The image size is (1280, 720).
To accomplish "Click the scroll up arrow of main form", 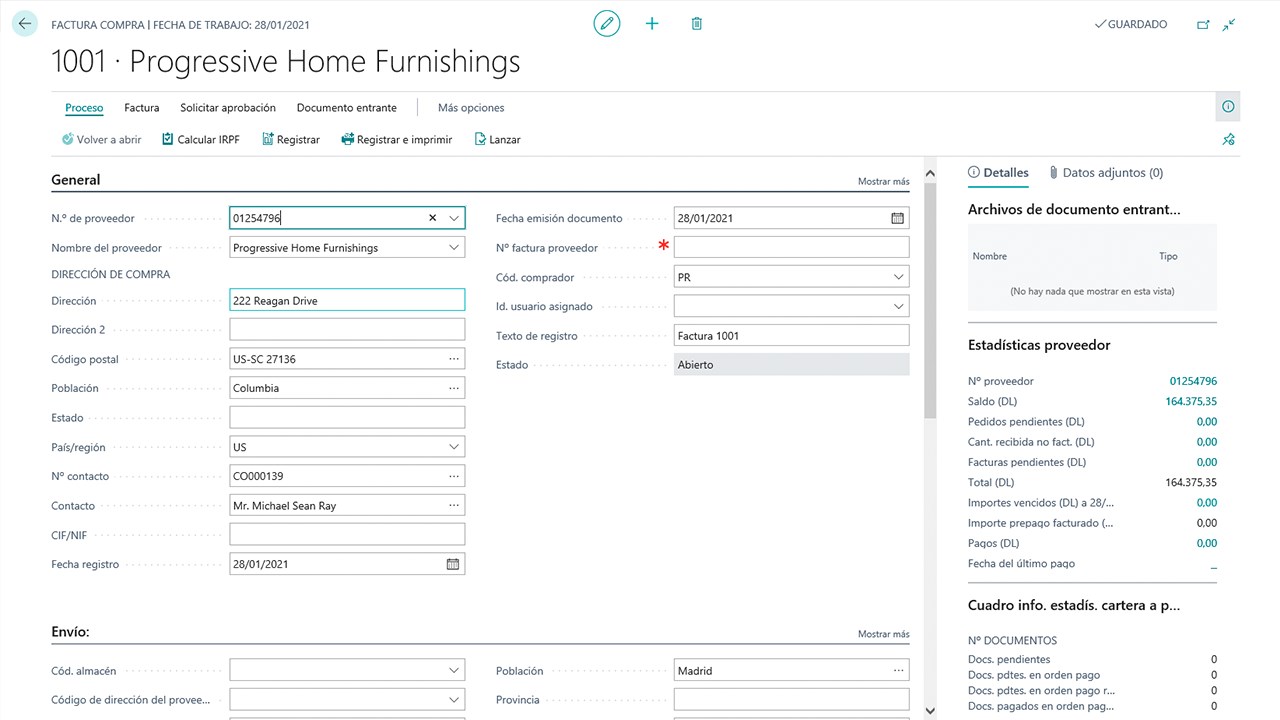I will [x=930, y=173].
